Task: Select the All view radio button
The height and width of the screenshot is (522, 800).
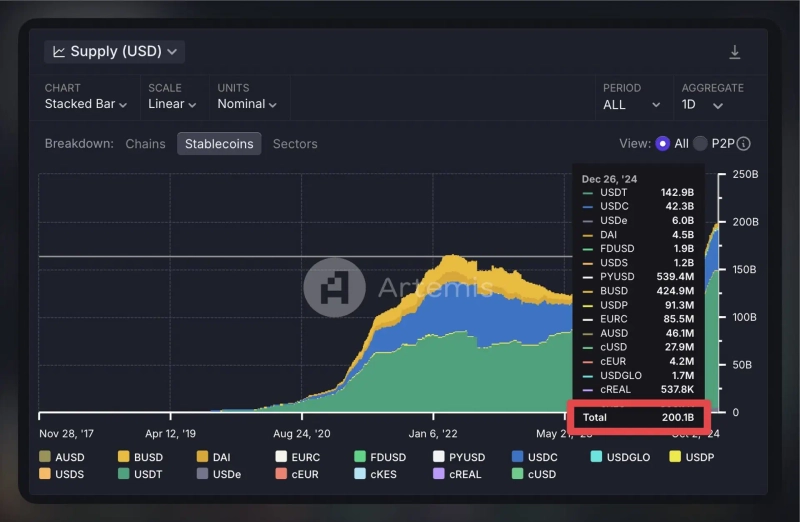Action: (x=662, y=144)
